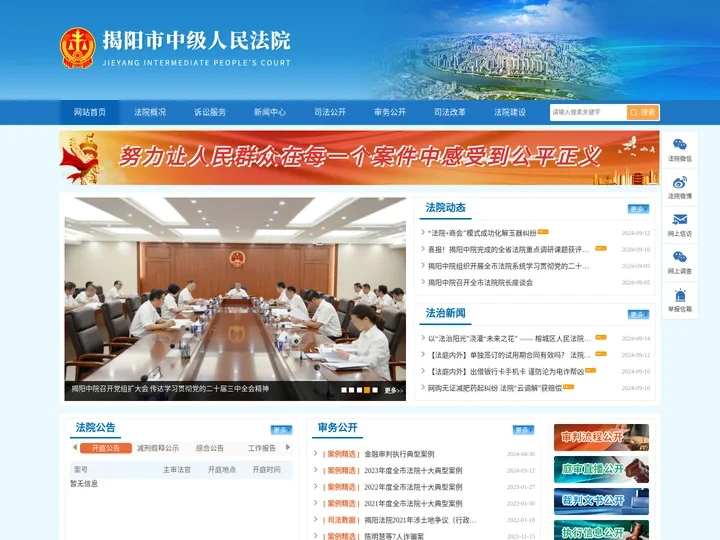
Task: Click 更多 button in 法院公告 section
Action: tap(281, 430)
